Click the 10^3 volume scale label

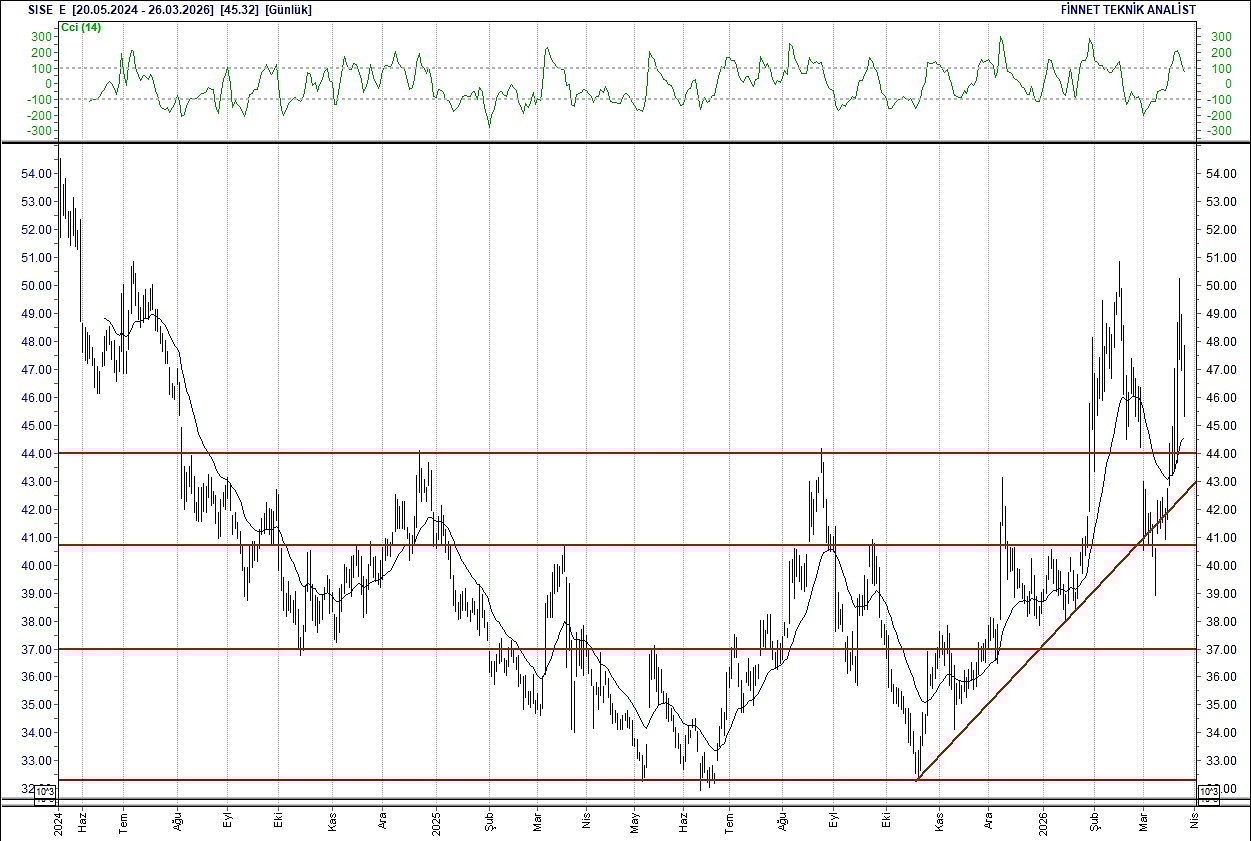(44, 790)
